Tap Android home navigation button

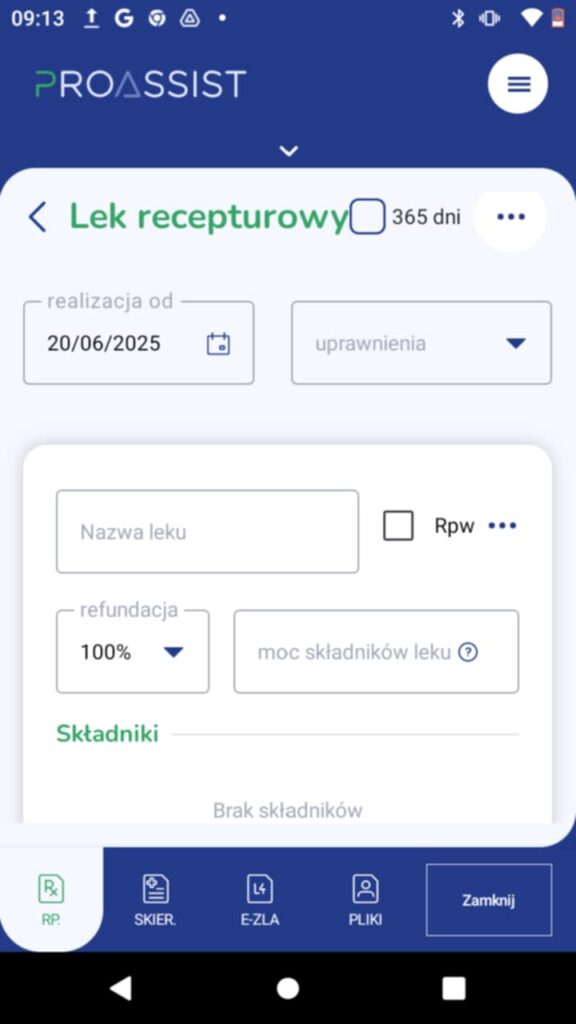pos(288,988)
